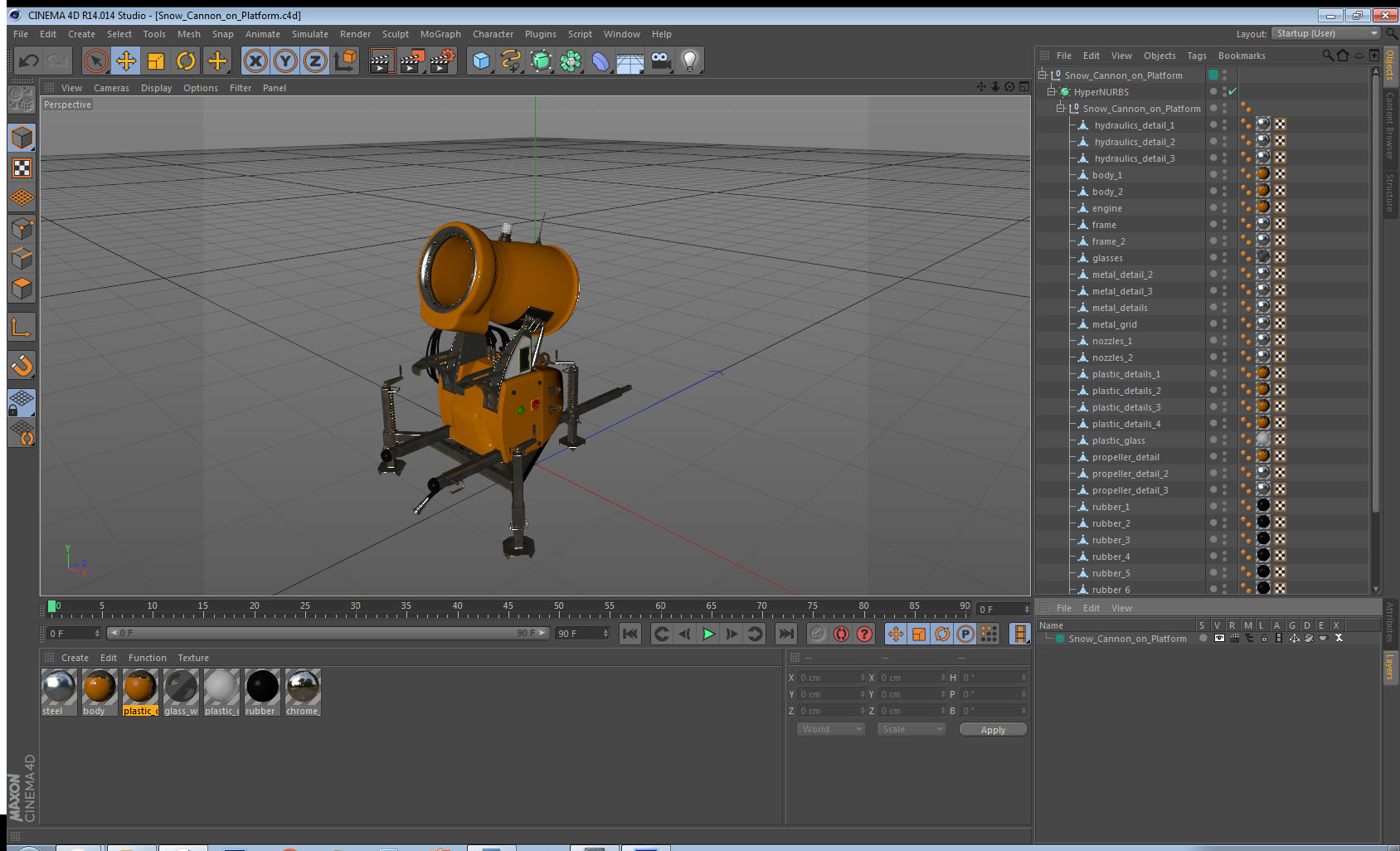
Task: Enable Points mode
Action: [x=22, y=228]
